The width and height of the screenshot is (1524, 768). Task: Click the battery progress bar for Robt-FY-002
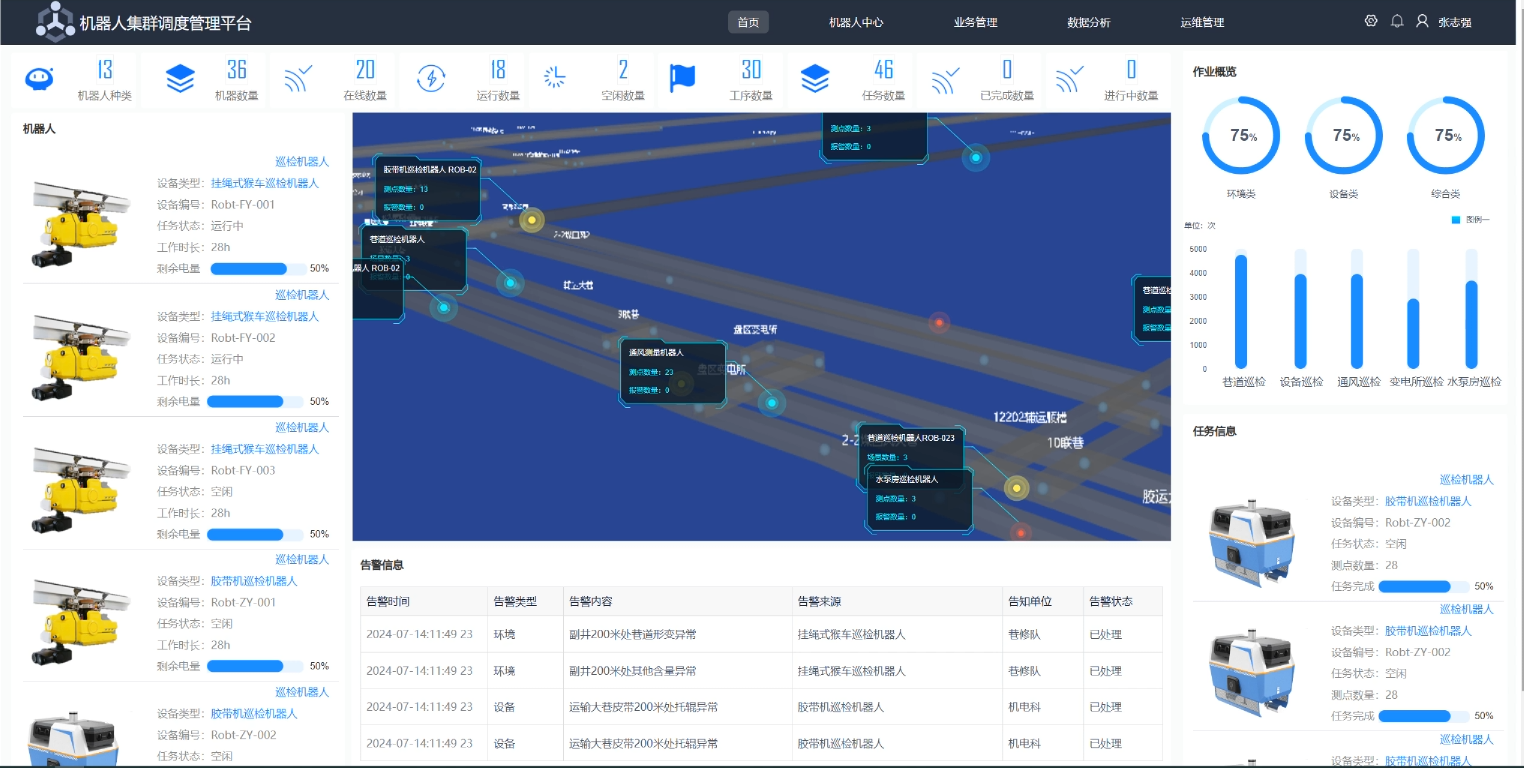coord(257,402)
